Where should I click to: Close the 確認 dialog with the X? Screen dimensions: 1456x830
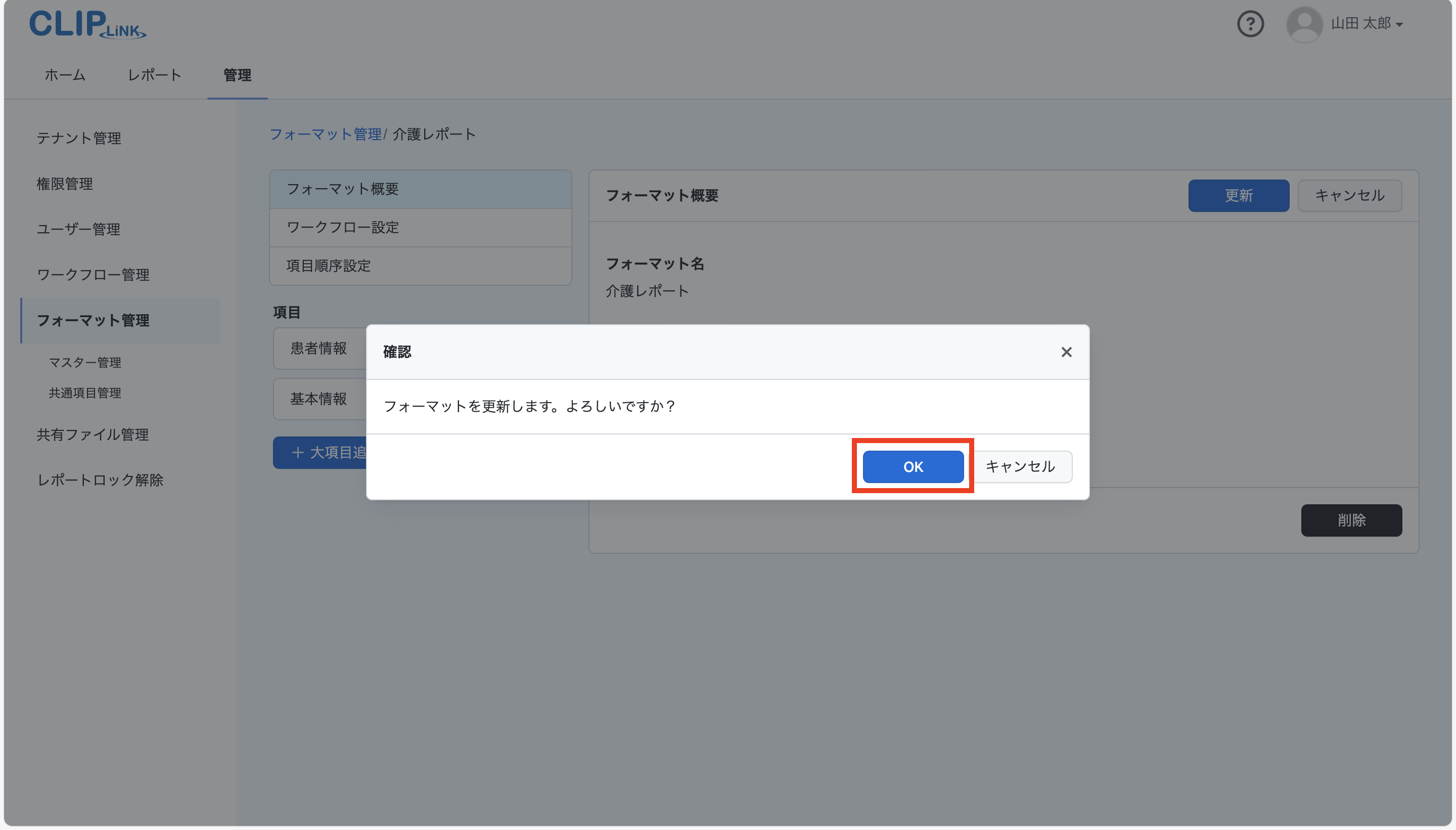click(1065, 352)
